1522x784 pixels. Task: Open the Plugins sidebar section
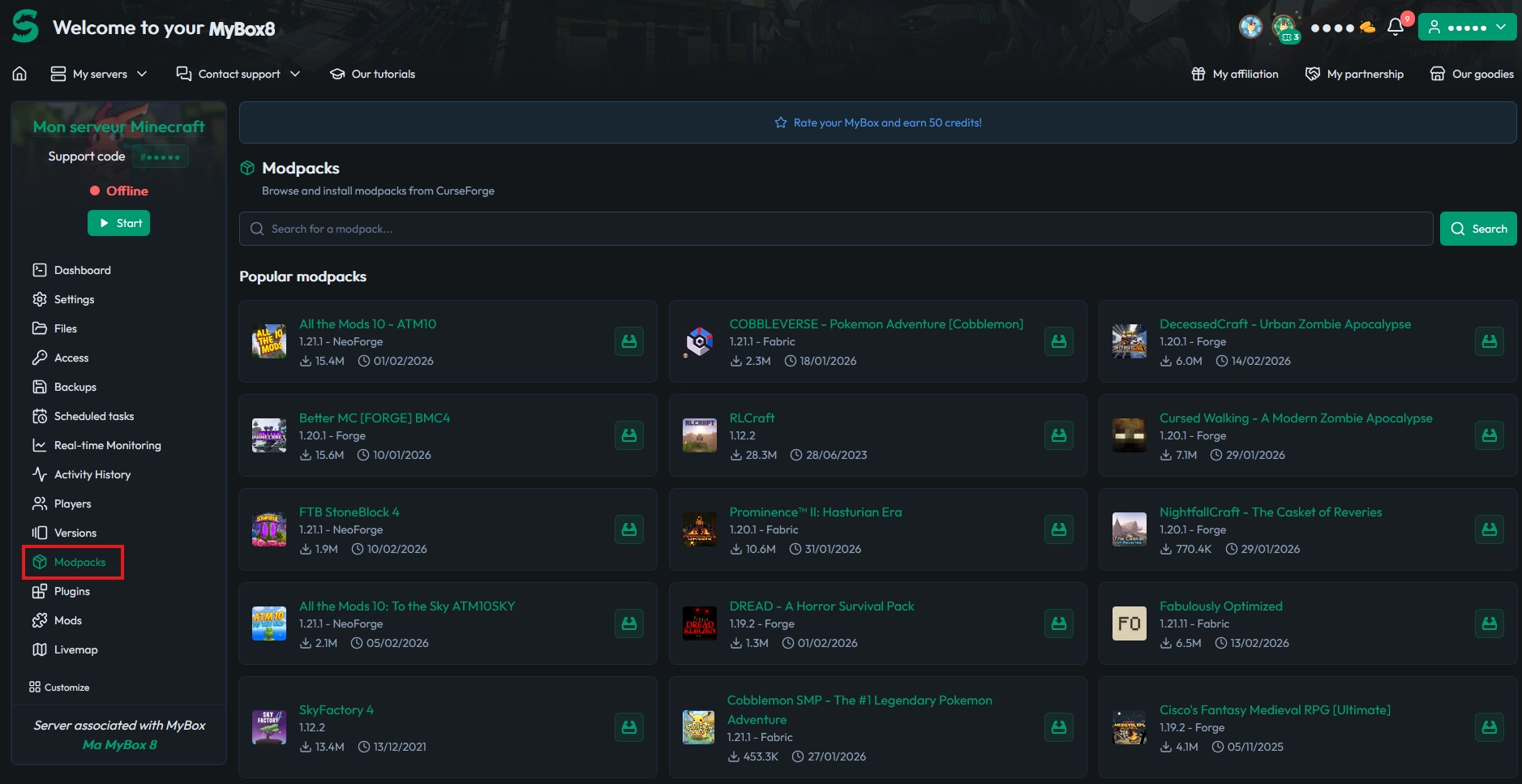[71, 591]
